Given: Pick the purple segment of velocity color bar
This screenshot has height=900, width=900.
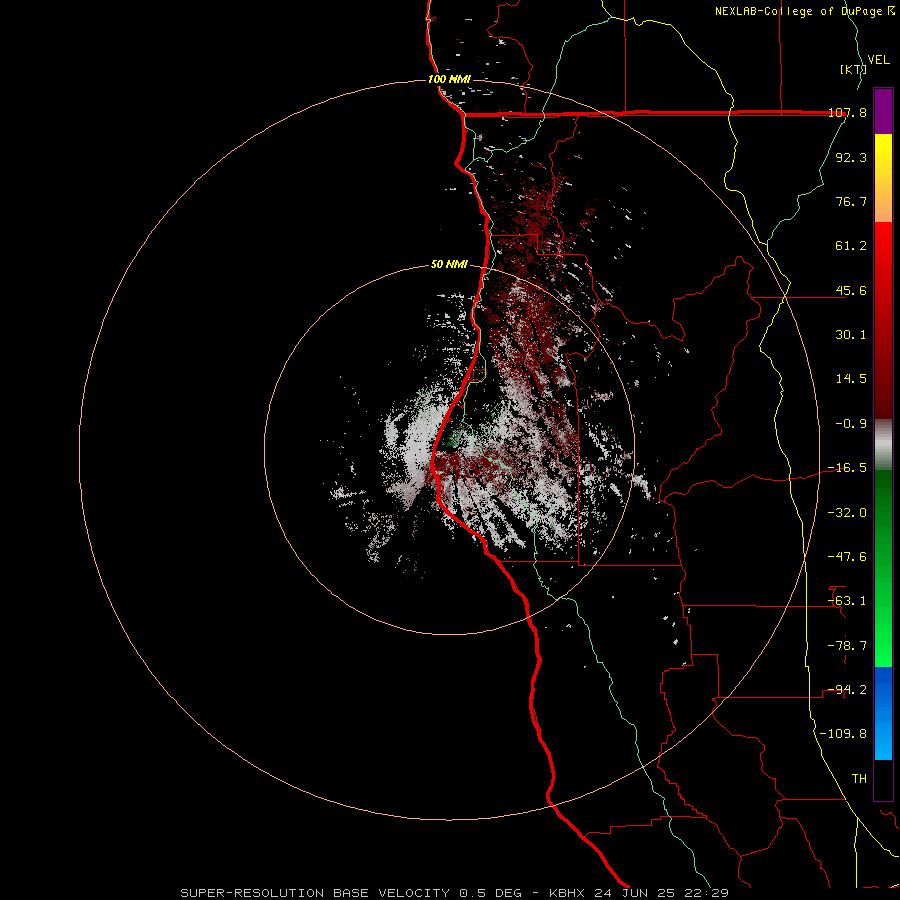Looking at the screenshot, I should [x=883, y=111].
